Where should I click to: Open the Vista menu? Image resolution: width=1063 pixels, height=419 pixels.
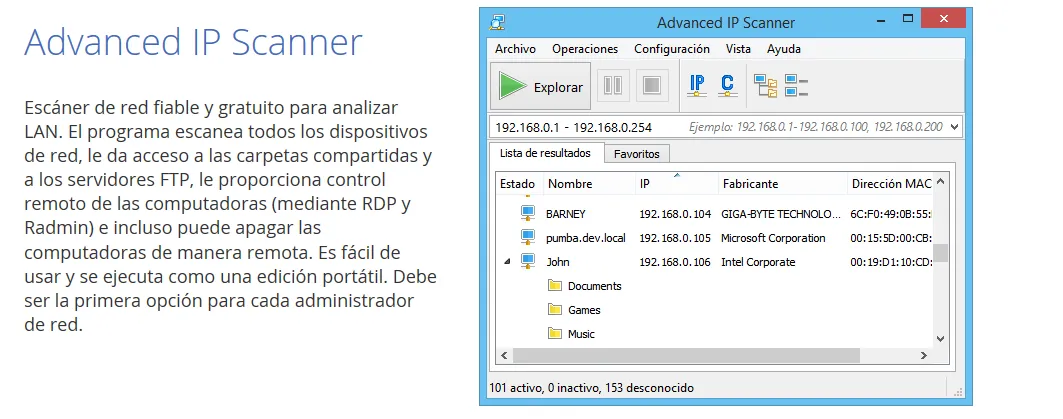[x=738, y=49]
